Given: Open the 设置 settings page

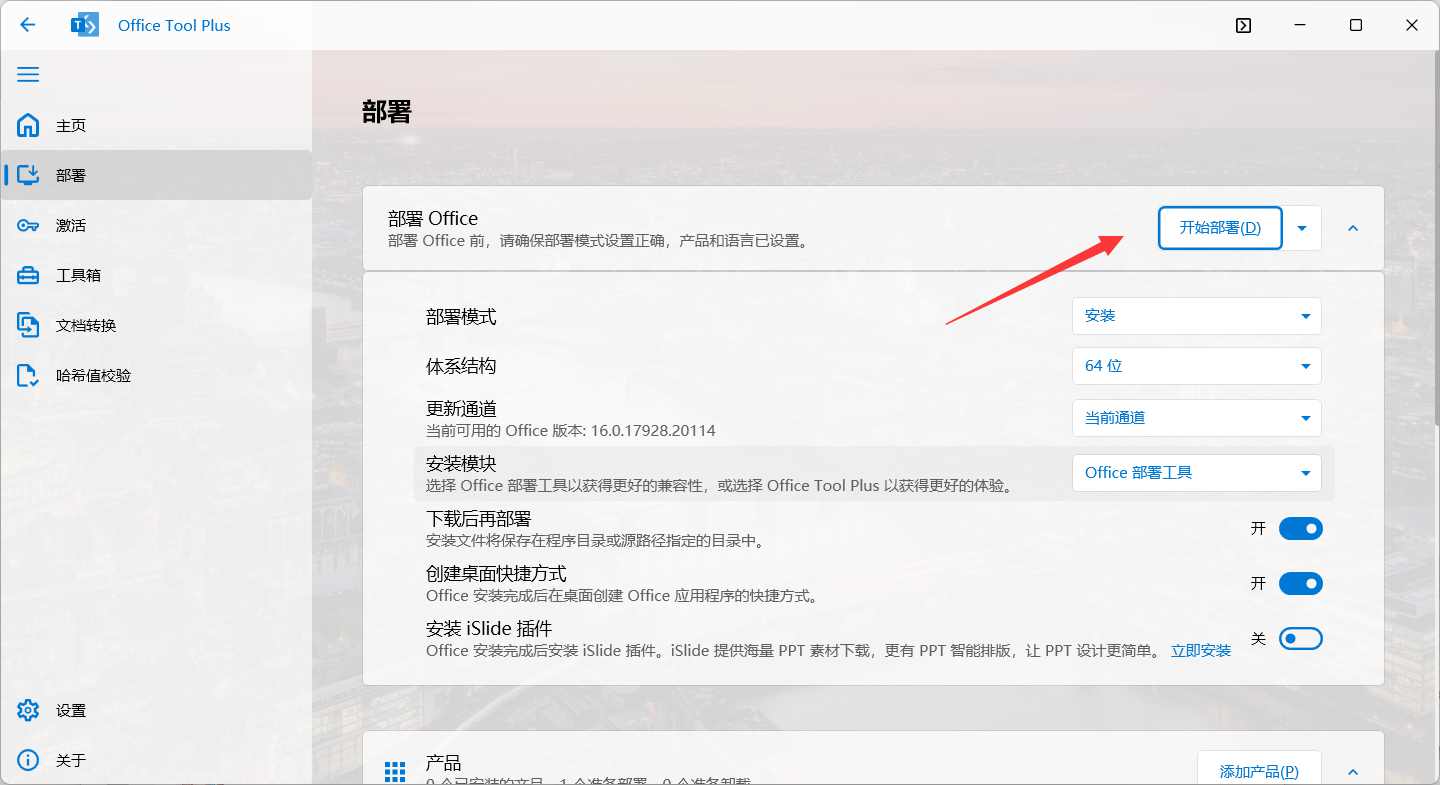Looking at the screenshot, I should pos(70,711).
